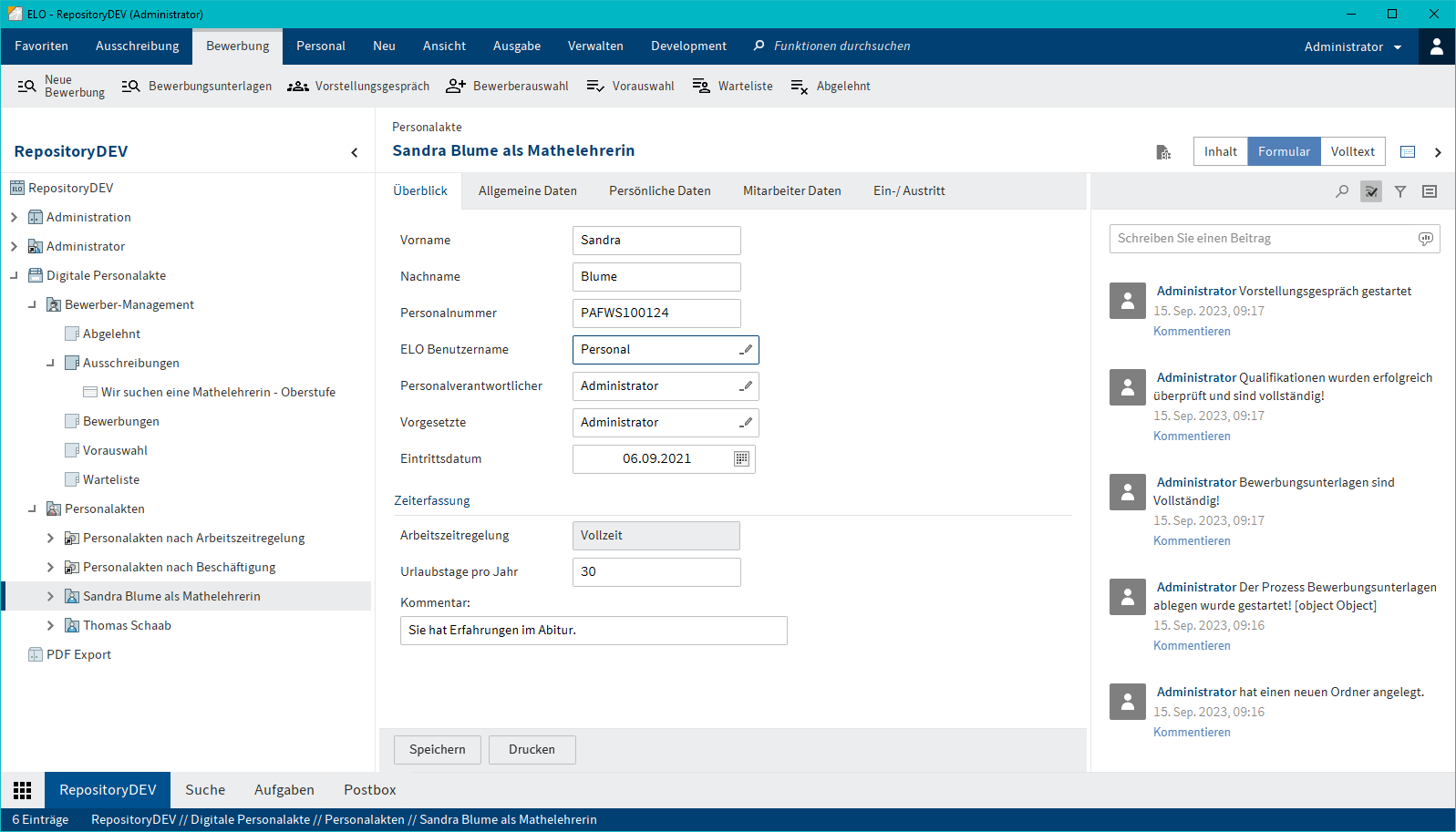Switch to the Volltext view
Image resolution: width=1456 pixels, height=832 pixels.
pyautogui.click(x=1352, y=151)
